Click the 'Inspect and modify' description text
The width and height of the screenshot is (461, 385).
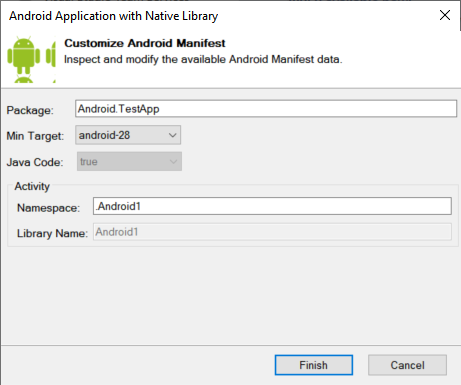[203, 59]
